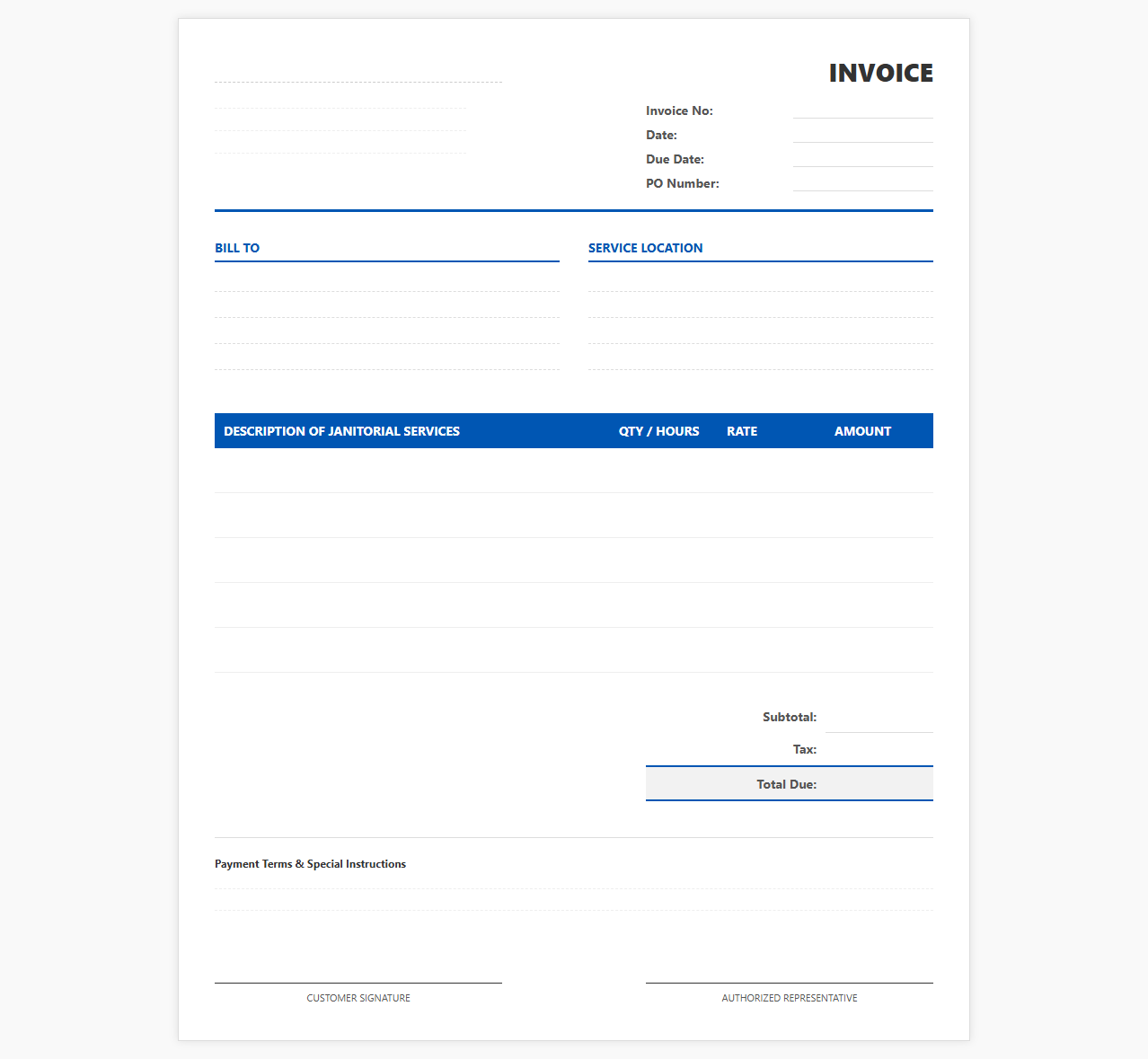
Task: Click the AMOUNT column header
Action: click(x=862, y=431)
